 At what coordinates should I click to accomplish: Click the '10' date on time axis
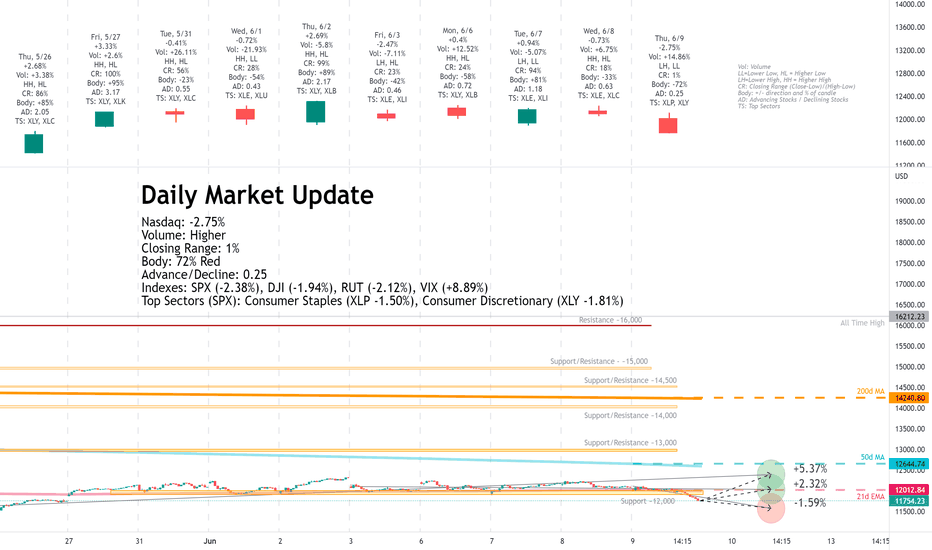(732, 541)
